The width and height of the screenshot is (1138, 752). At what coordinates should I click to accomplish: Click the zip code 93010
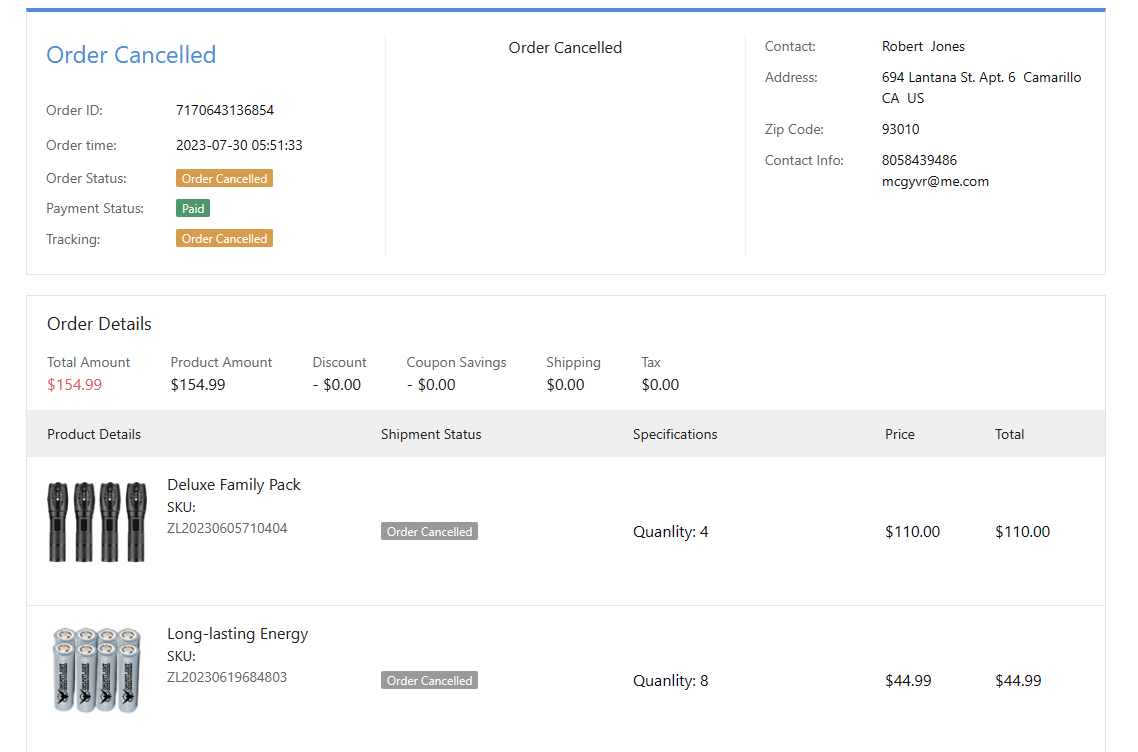coord(900,129)
